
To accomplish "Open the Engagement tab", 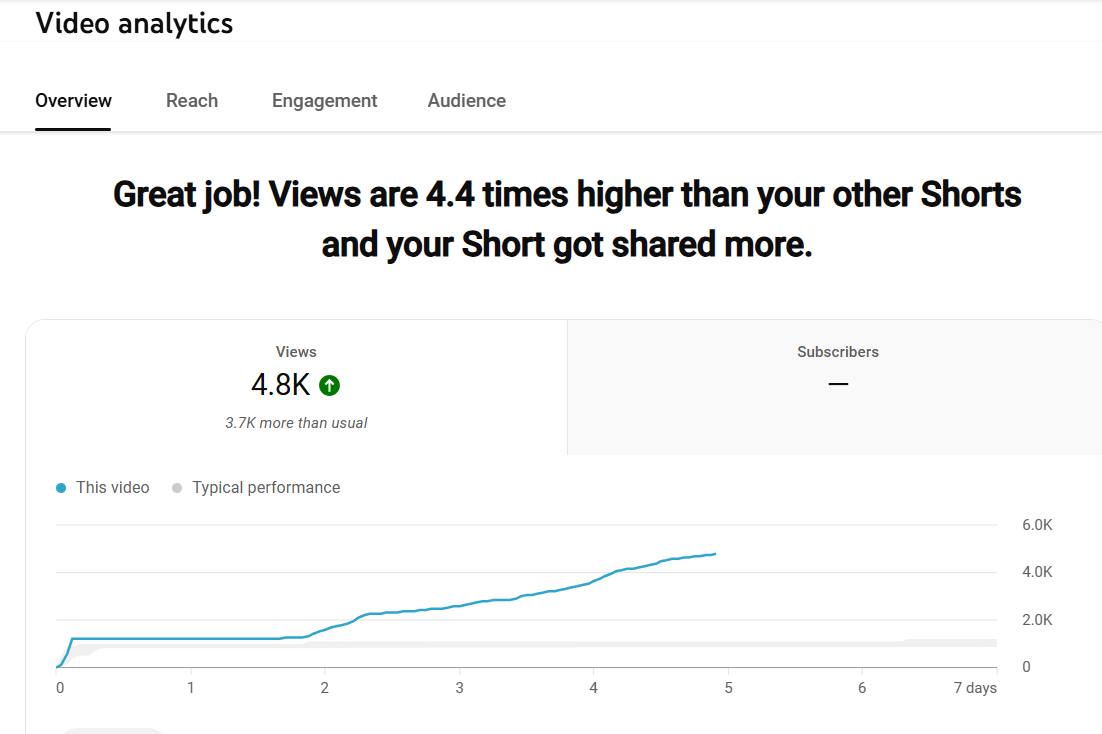I will 325,101.
